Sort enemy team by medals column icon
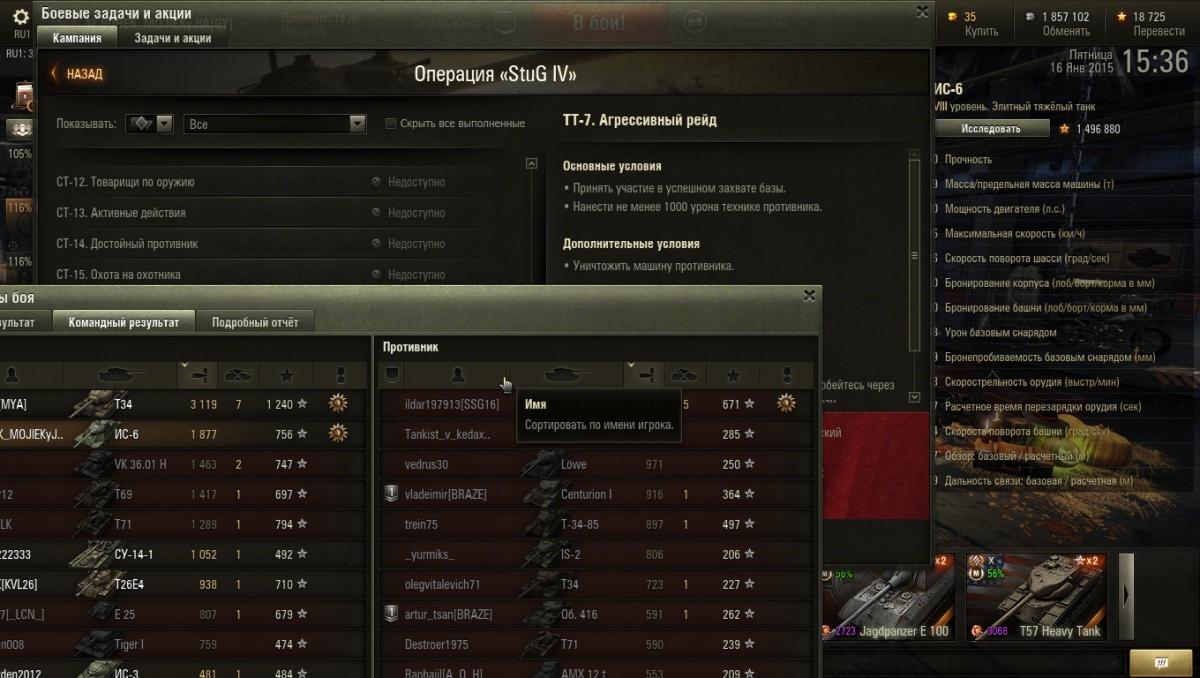This screenshot has height=678, width=1200. click(x=787, y=375)
